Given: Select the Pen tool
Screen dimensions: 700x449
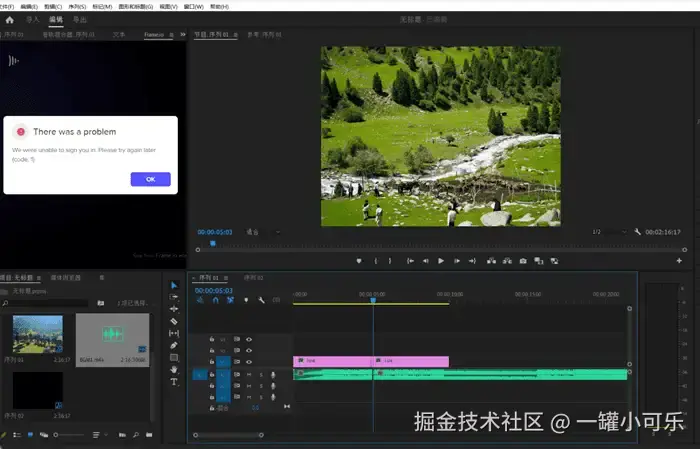Looking at the screenshot, I should pyautogui.click(x=174, y=345).
